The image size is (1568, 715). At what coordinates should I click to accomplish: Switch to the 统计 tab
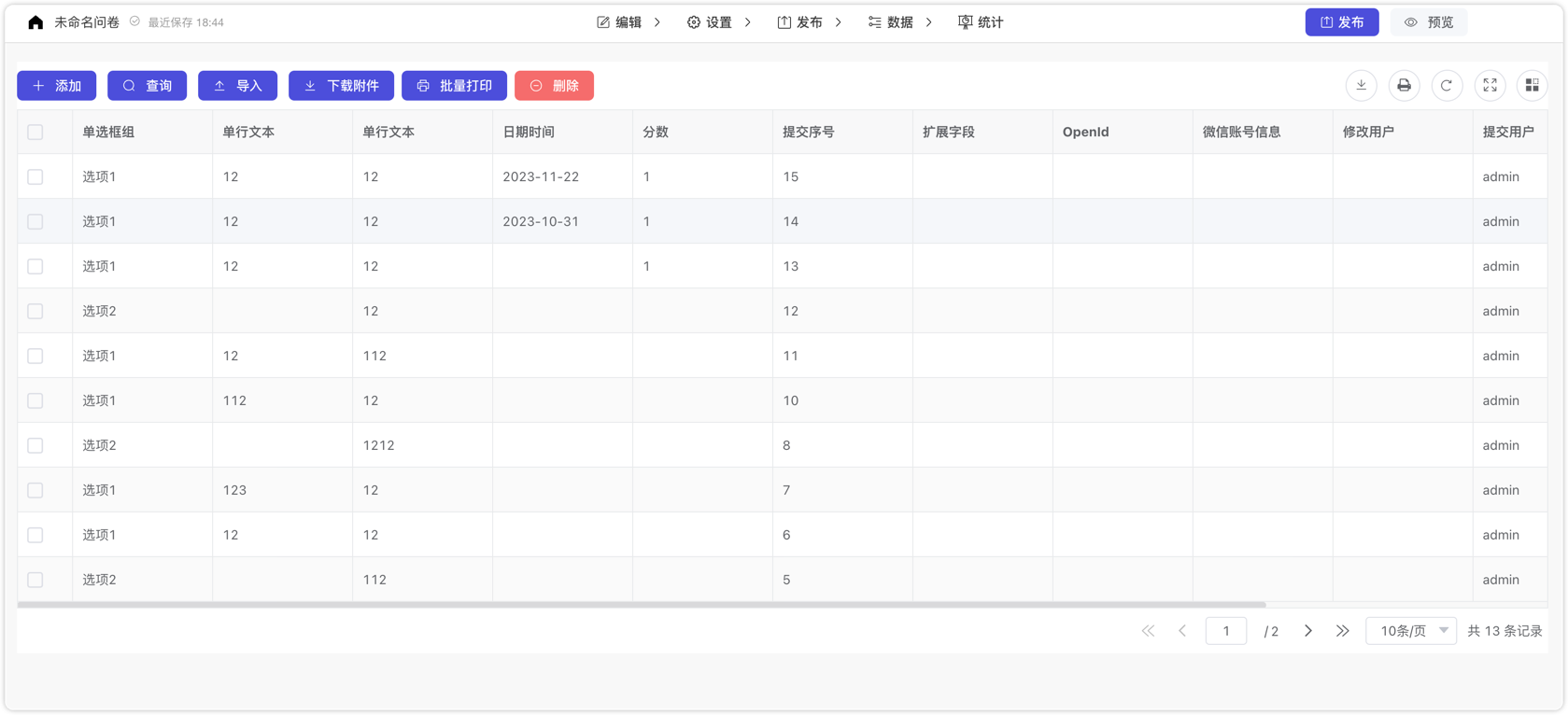(981, 22)
